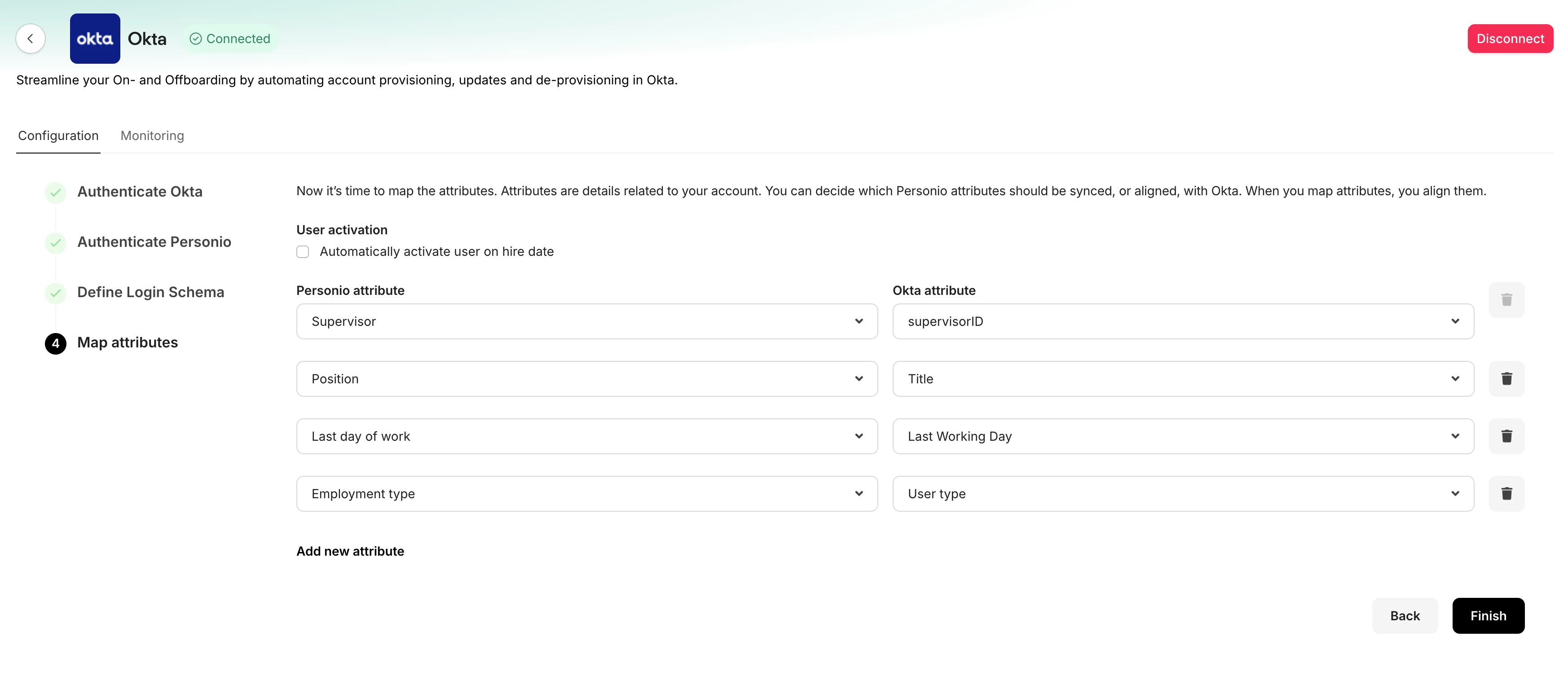The image size is (1568, 693).
Task: Go to the Define Login Schema step
Action: (x=150, y=292)
